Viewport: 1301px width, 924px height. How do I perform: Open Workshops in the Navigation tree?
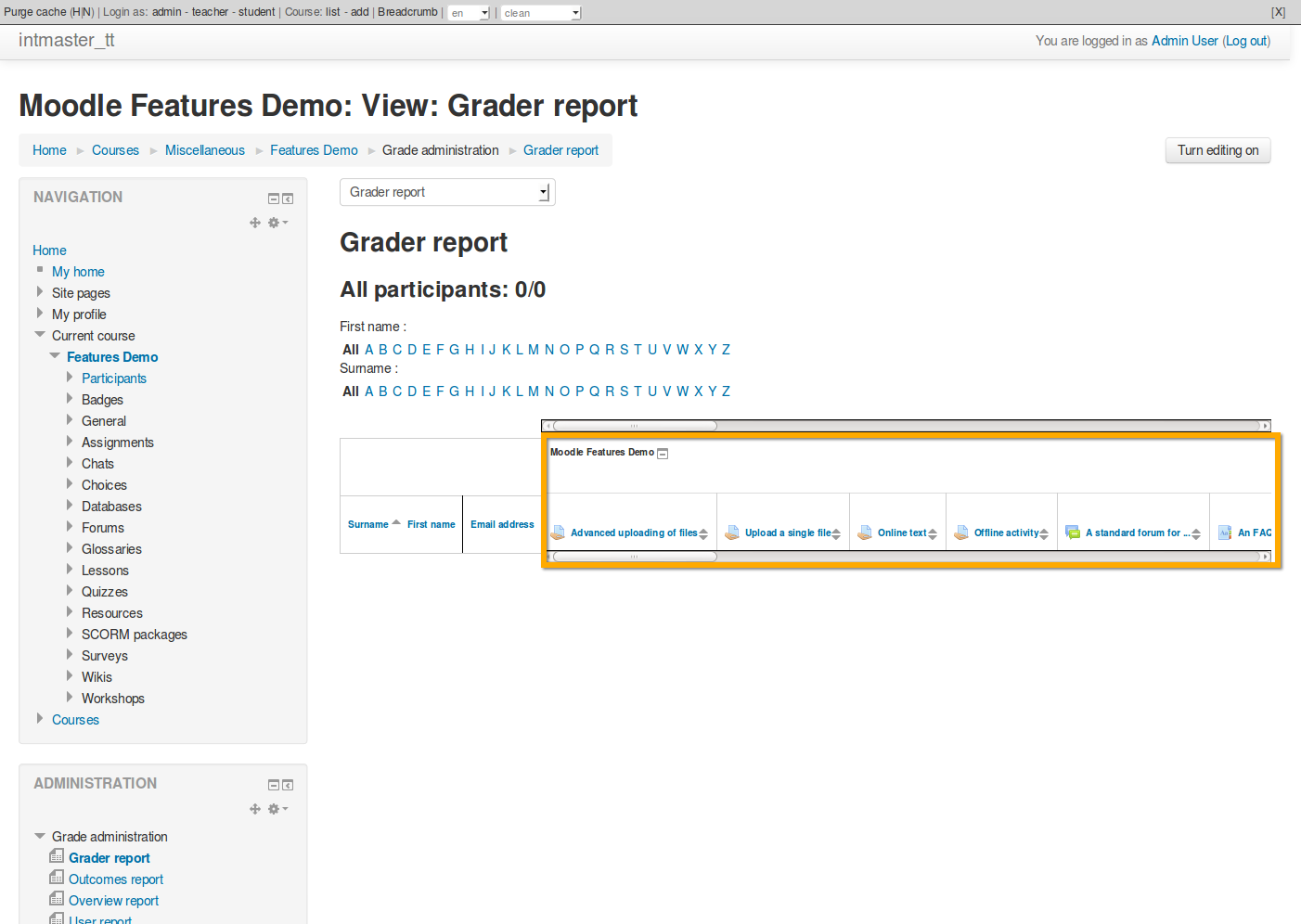point(113,699)
